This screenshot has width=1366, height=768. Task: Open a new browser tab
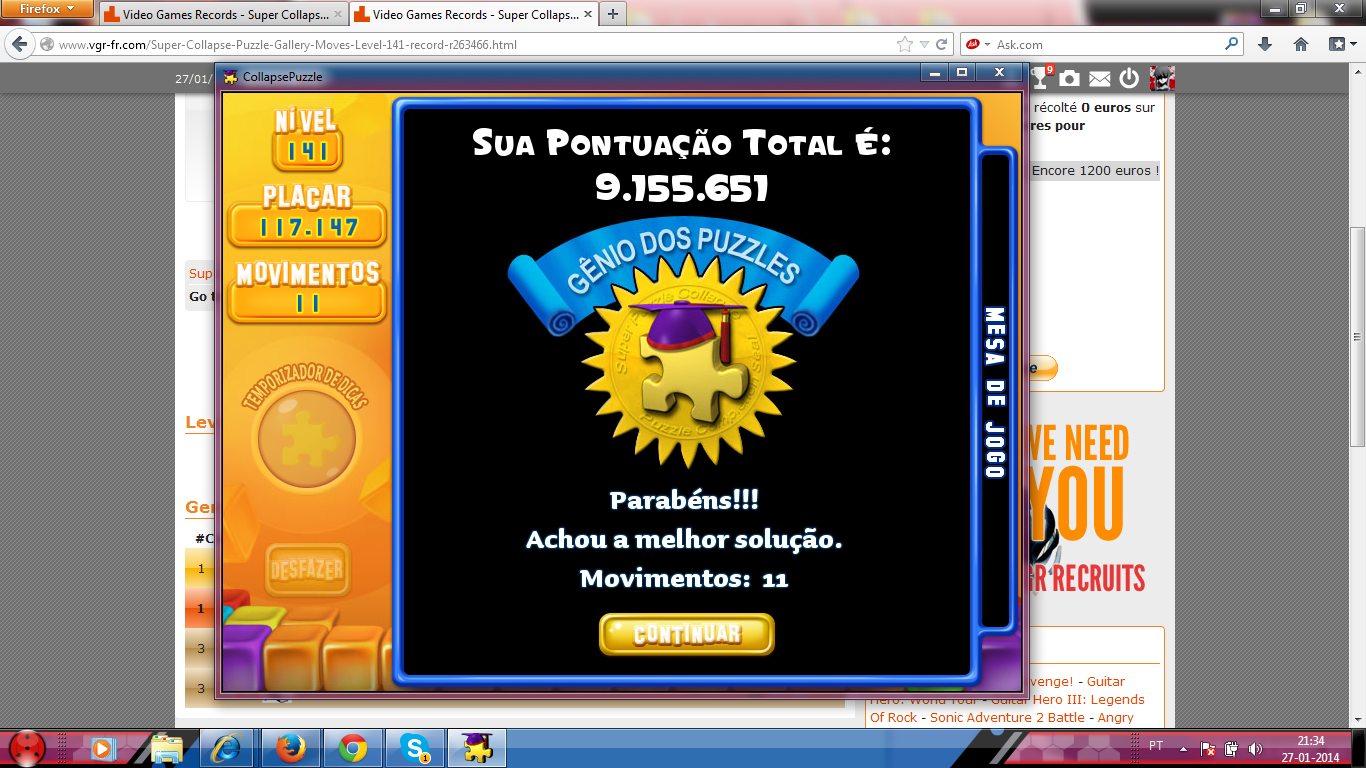pos(612,14)
